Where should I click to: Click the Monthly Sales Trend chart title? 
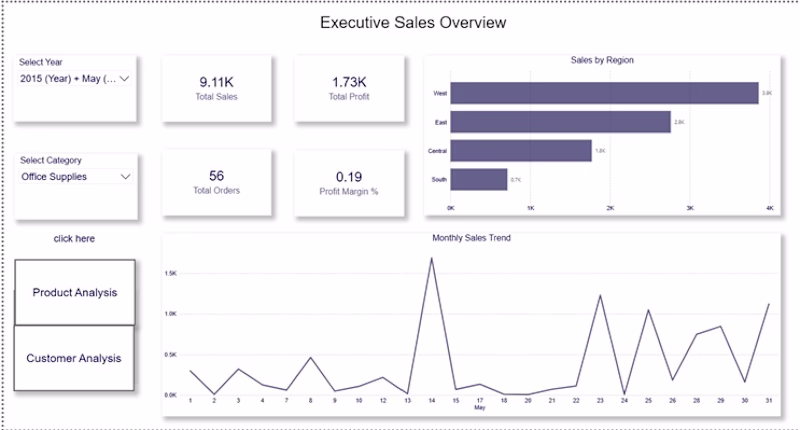click(x=471, y=238)
